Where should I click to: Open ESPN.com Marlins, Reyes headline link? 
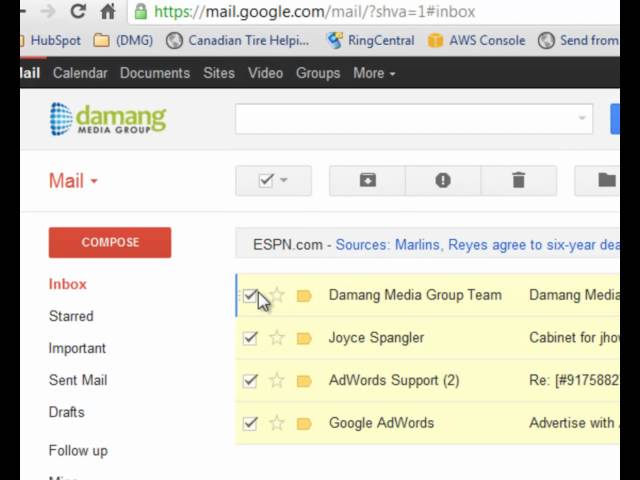pos(478,245)
